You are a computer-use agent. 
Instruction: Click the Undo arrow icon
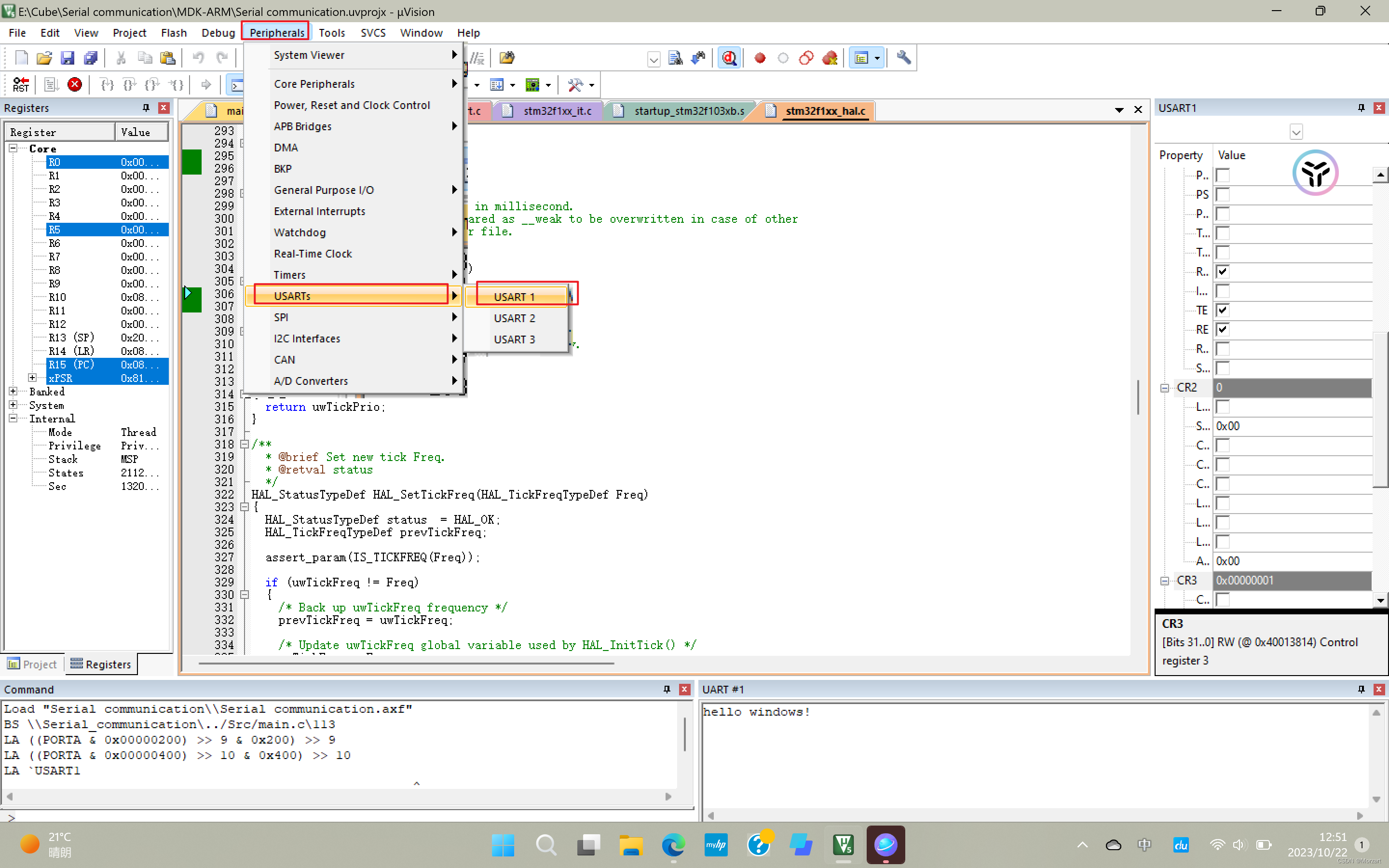(198, 57)
